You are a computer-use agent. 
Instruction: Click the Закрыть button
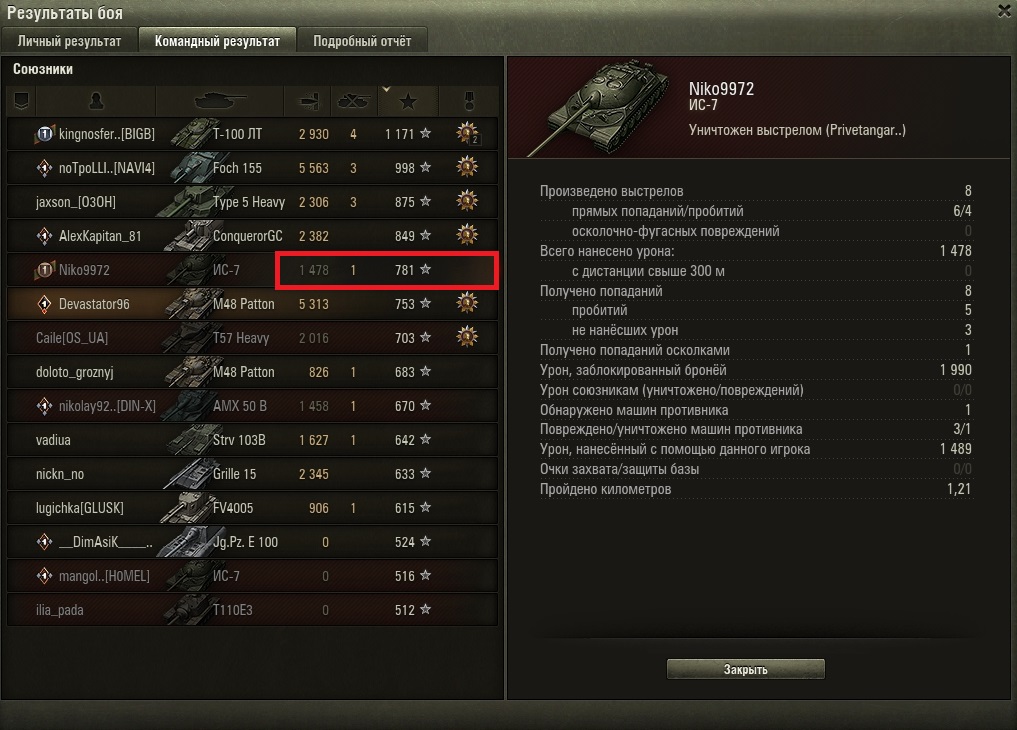tap(745, 669)
